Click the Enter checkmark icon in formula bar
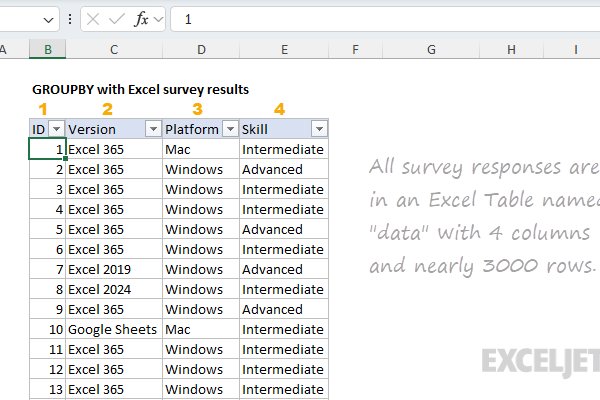This screenshot has height=400, width=600. [117, 19]
